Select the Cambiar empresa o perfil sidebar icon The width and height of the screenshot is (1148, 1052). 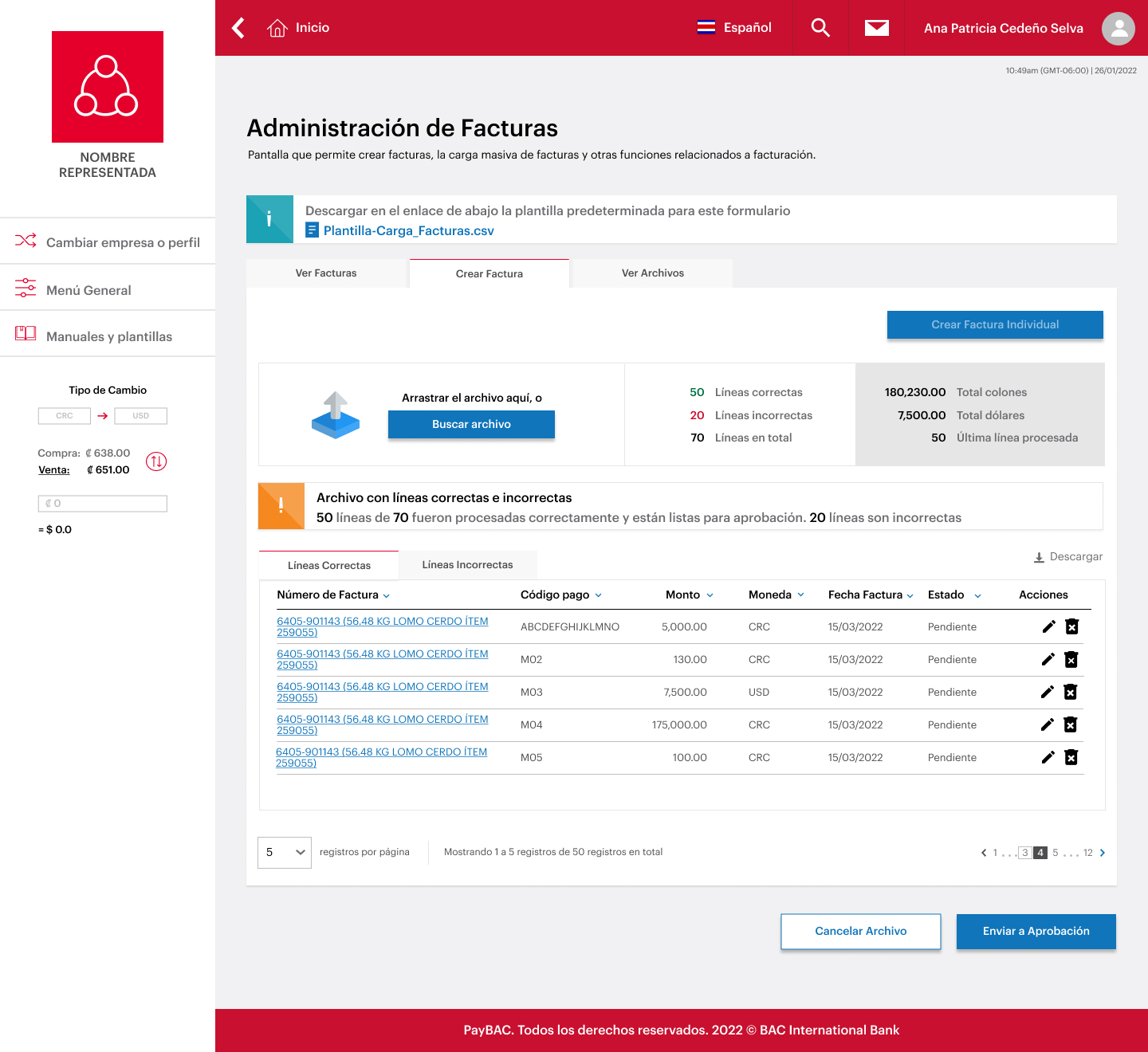25,241
